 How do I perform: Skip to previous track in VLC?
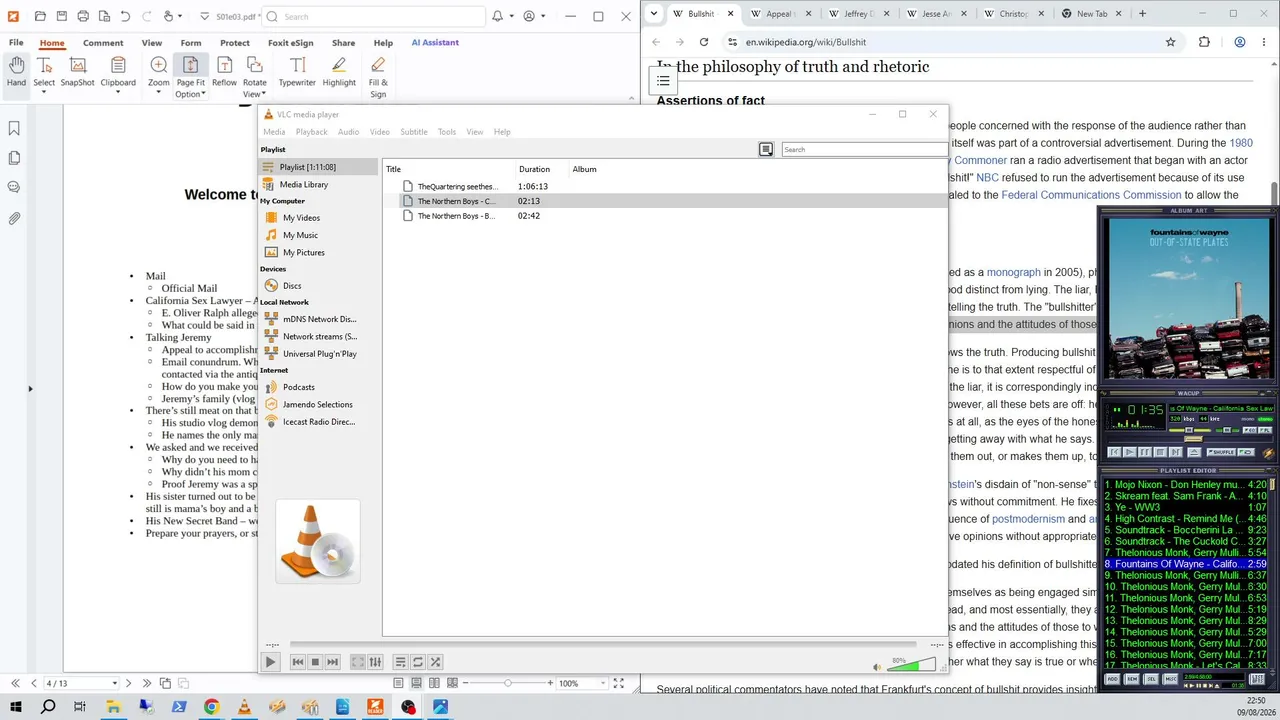coord(297,662)
